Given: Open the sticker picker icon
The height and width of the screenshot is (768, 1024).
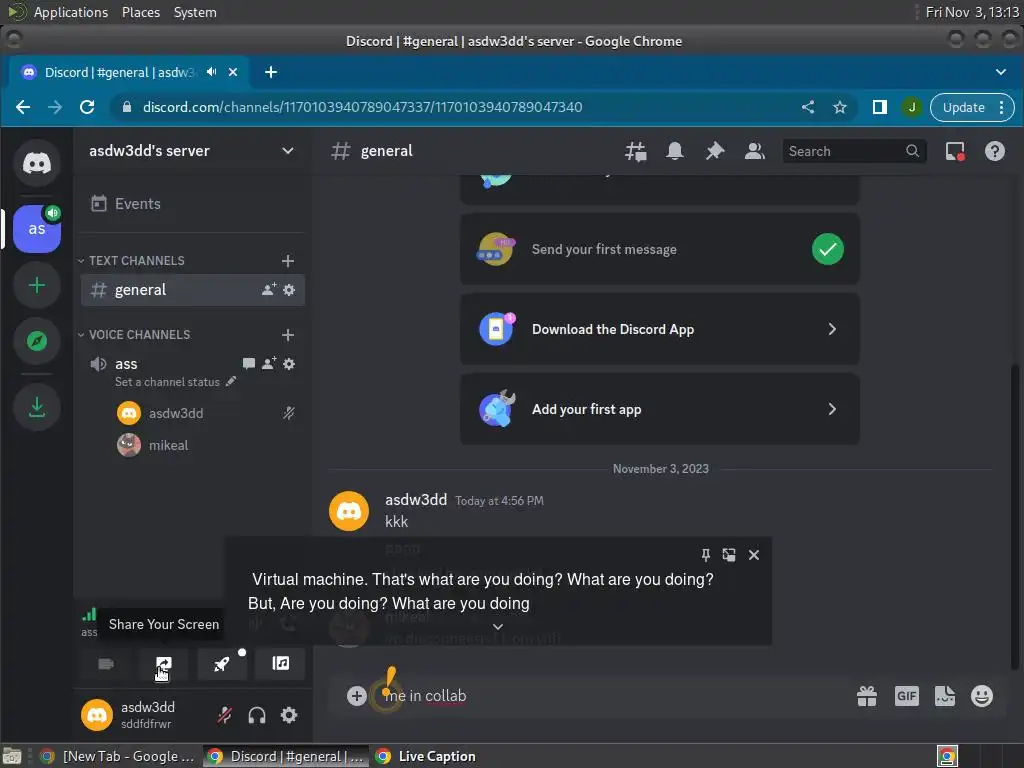Looking at the screenshot, I should coord(944,696).
